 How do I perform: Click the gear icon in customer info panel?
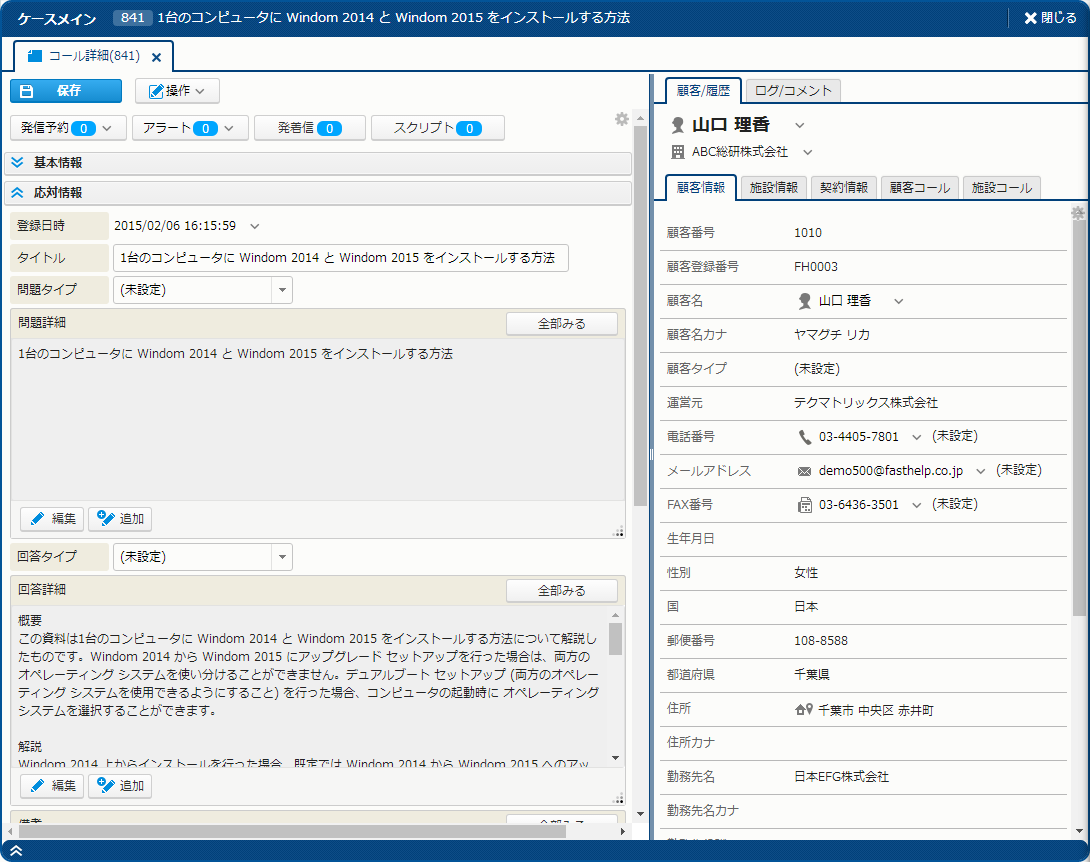tap(1077, 213)
